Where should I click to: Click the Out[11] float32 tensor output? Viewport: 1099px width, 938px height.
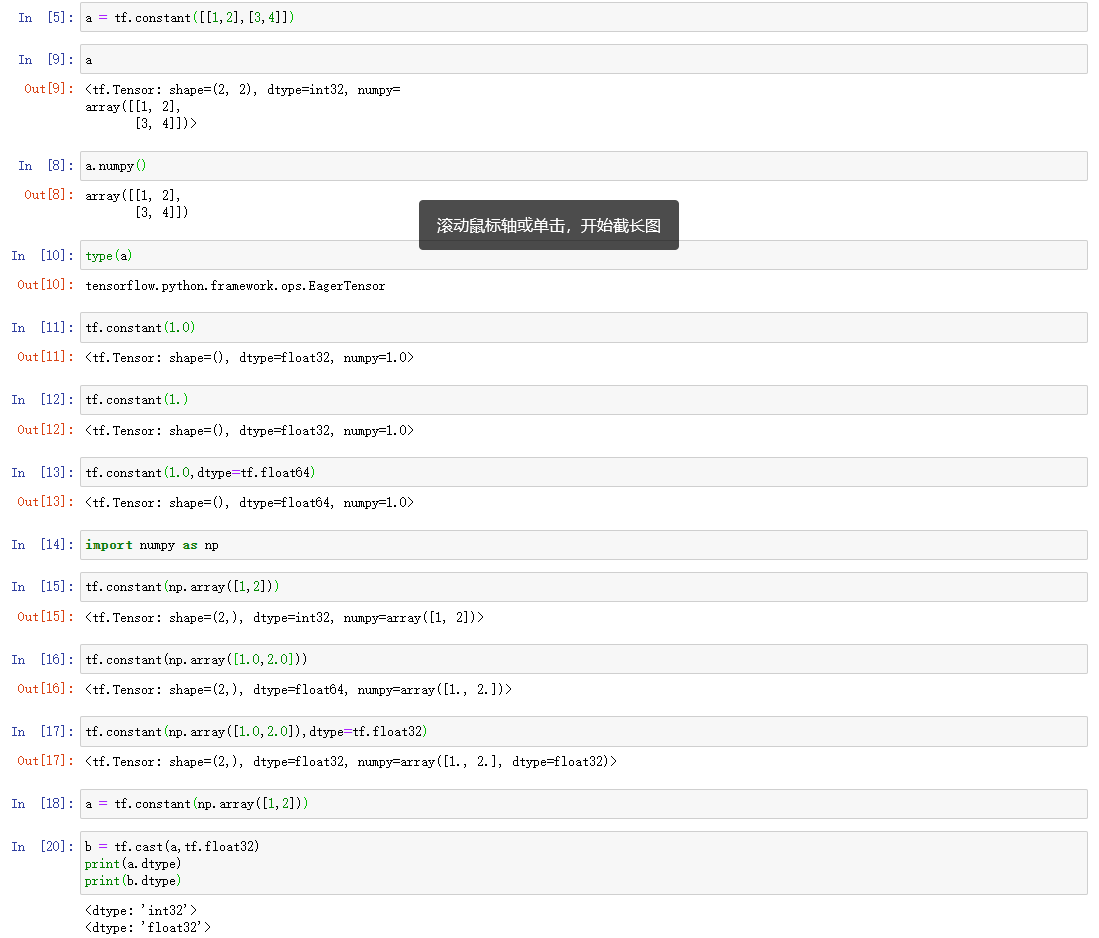tap(250, 358)
